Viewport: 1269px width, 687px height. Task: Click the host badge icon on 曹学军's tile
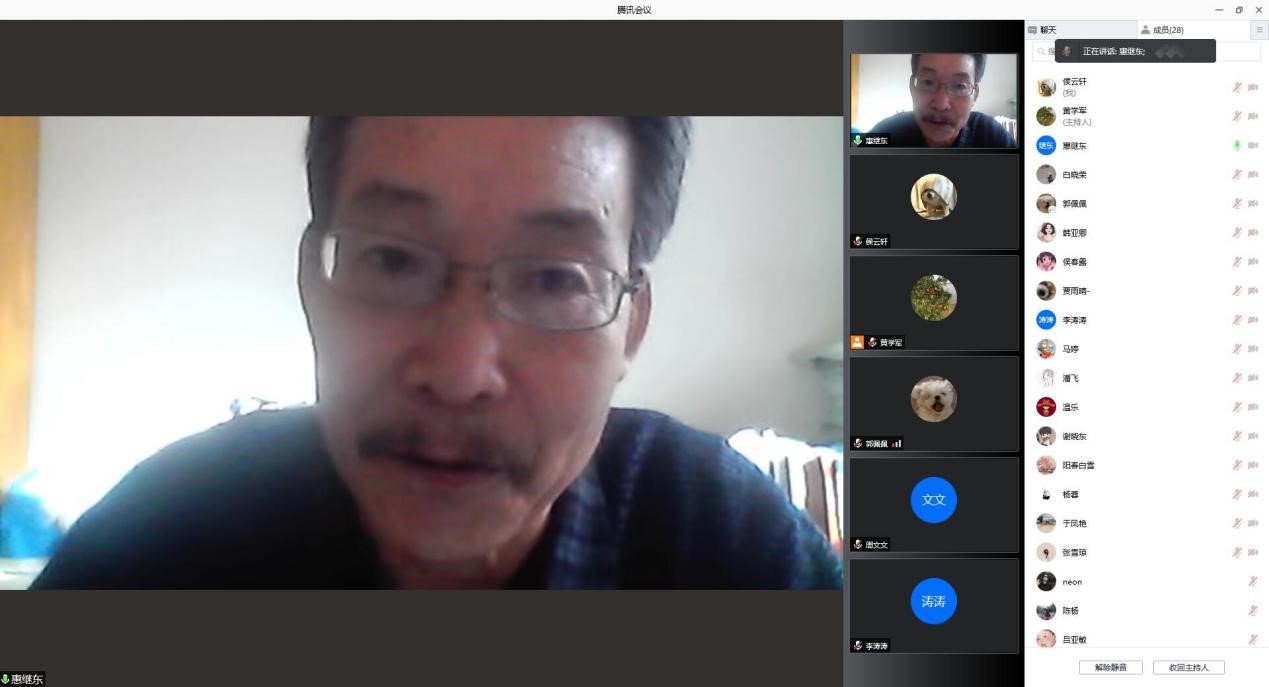click(x=857, y=342)
